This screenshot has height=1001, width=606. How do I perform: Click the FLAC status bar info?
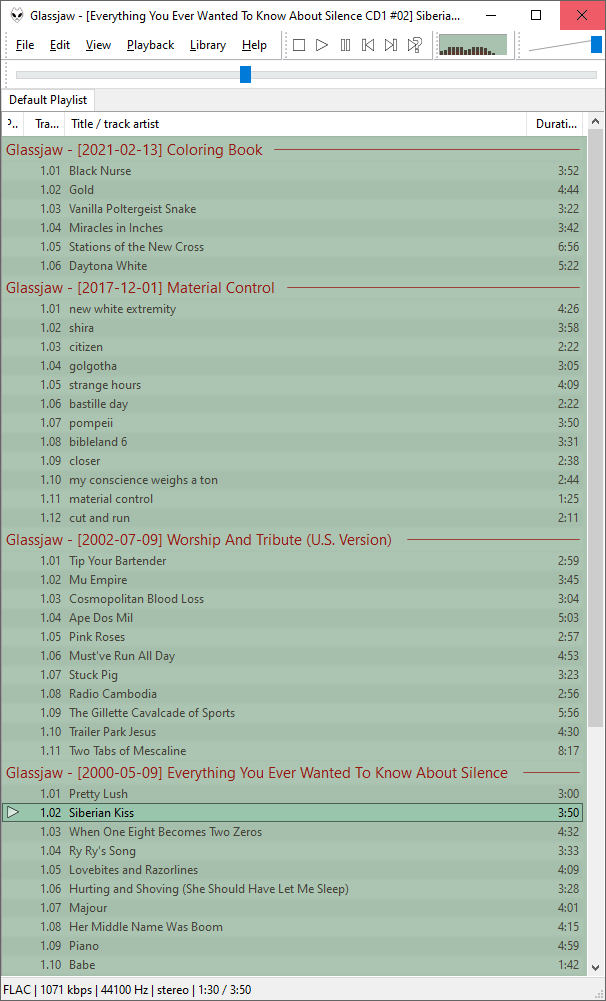click(127, 990)
